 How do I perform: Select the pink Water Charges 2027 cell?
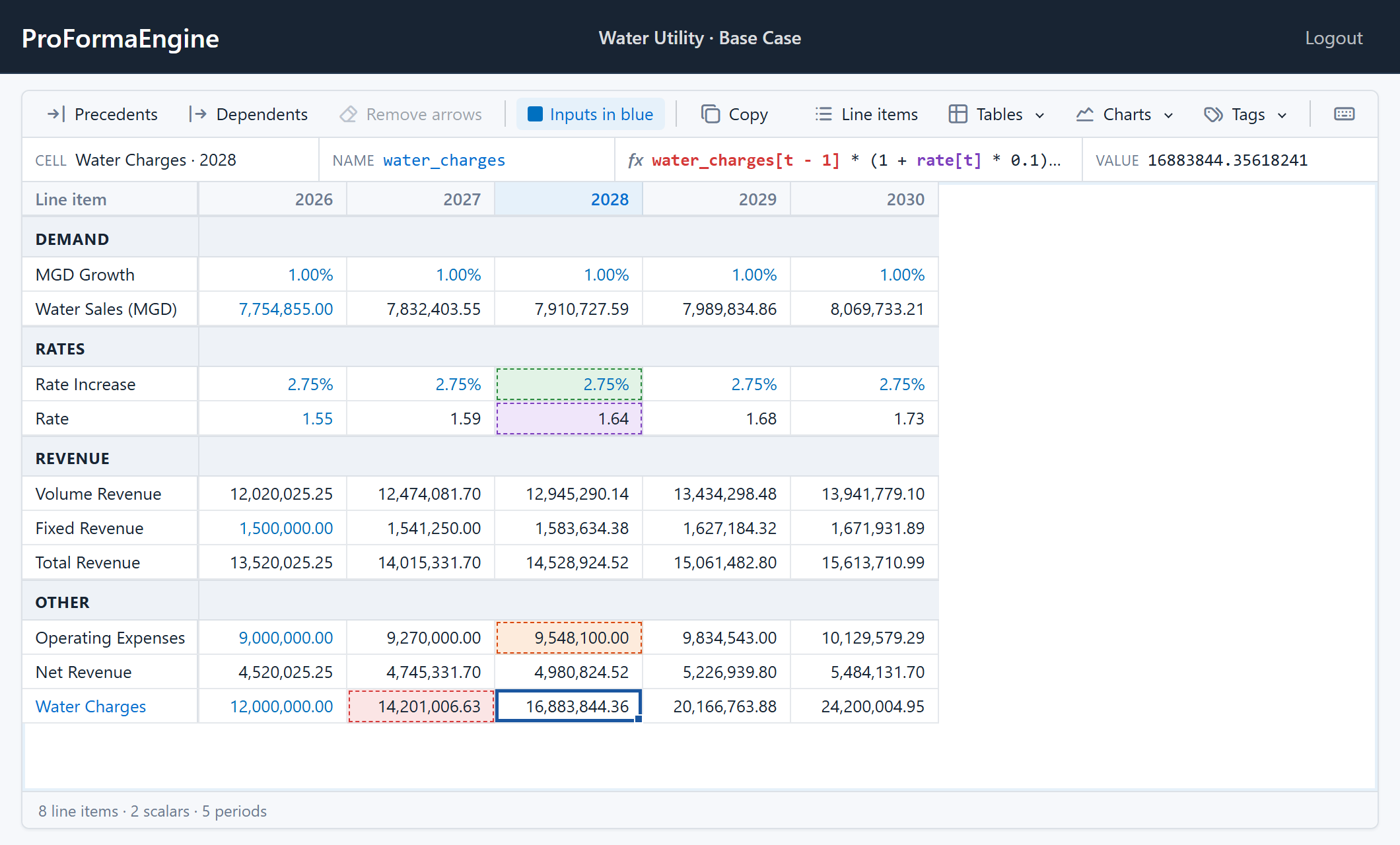pos(421,706)
